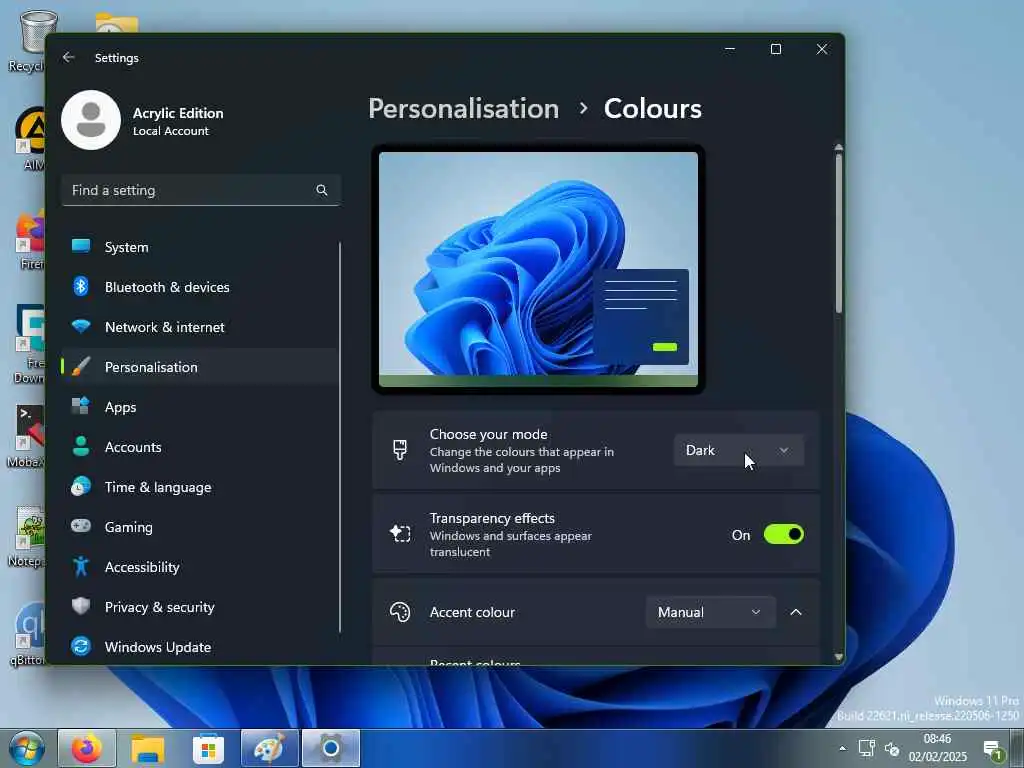Click the Choose your mode paintbrush icon
The width and height of the screenshot is (1024, 768).
coord(400,450)
